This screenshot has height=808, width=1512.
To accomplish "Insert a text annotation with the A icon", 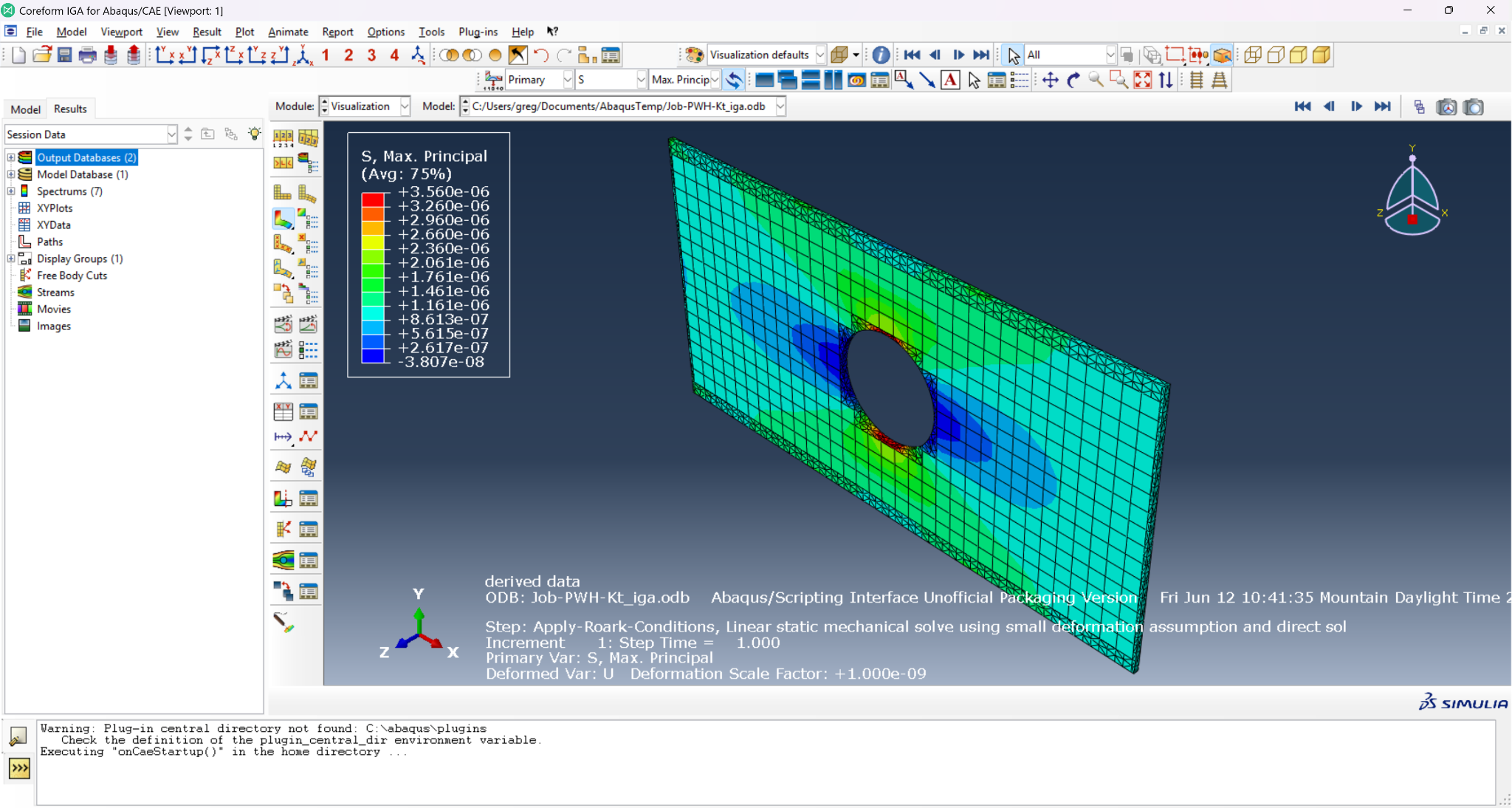I will point(950,80).
